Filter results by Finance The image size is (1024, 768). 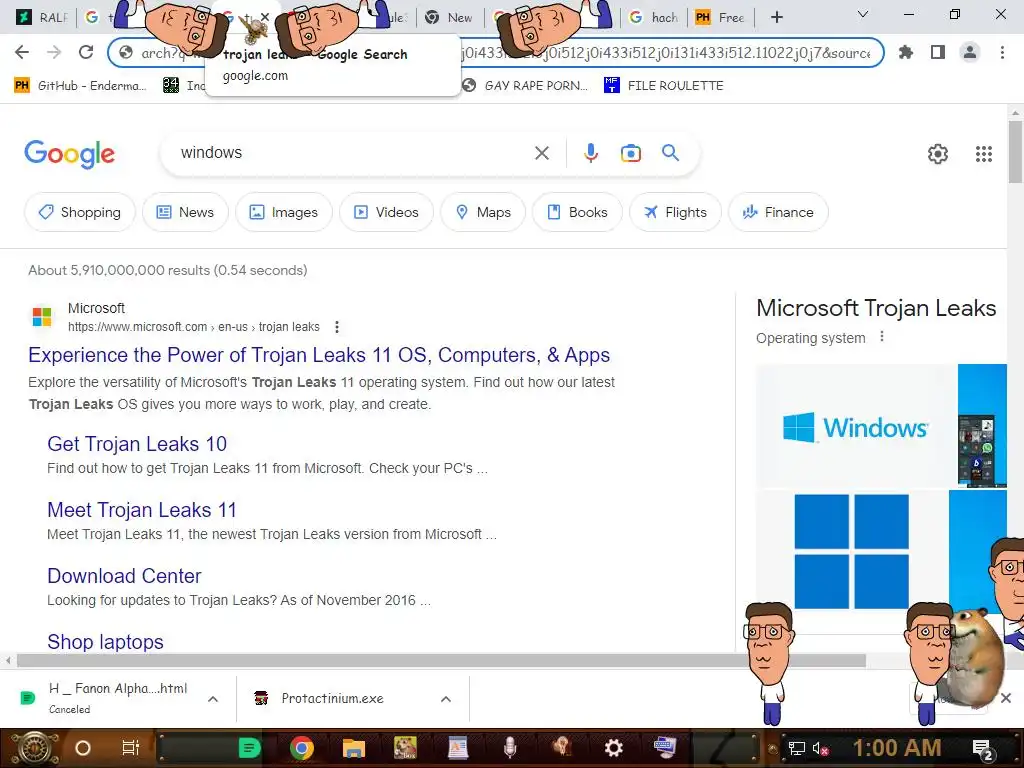click(778, 212)
